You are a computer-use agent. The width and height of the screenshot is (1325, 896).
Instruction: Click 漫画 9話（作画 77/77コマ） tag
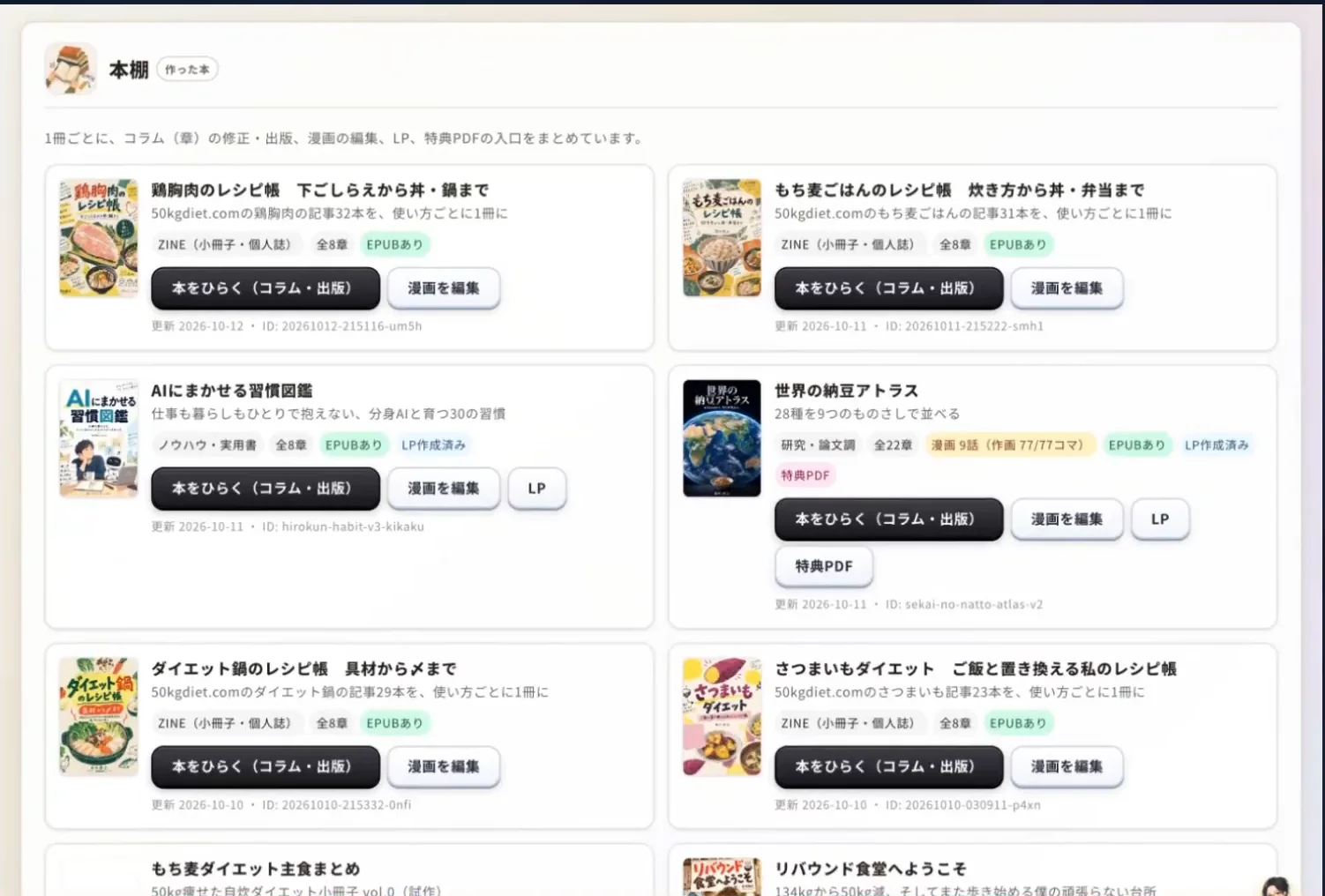tap(1009, 445)
